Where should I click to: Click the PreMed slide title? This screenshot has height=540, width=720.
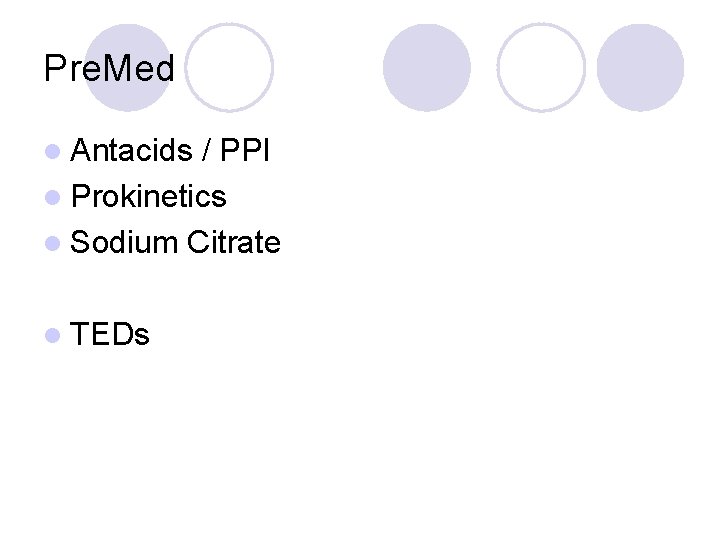(109, 69)
